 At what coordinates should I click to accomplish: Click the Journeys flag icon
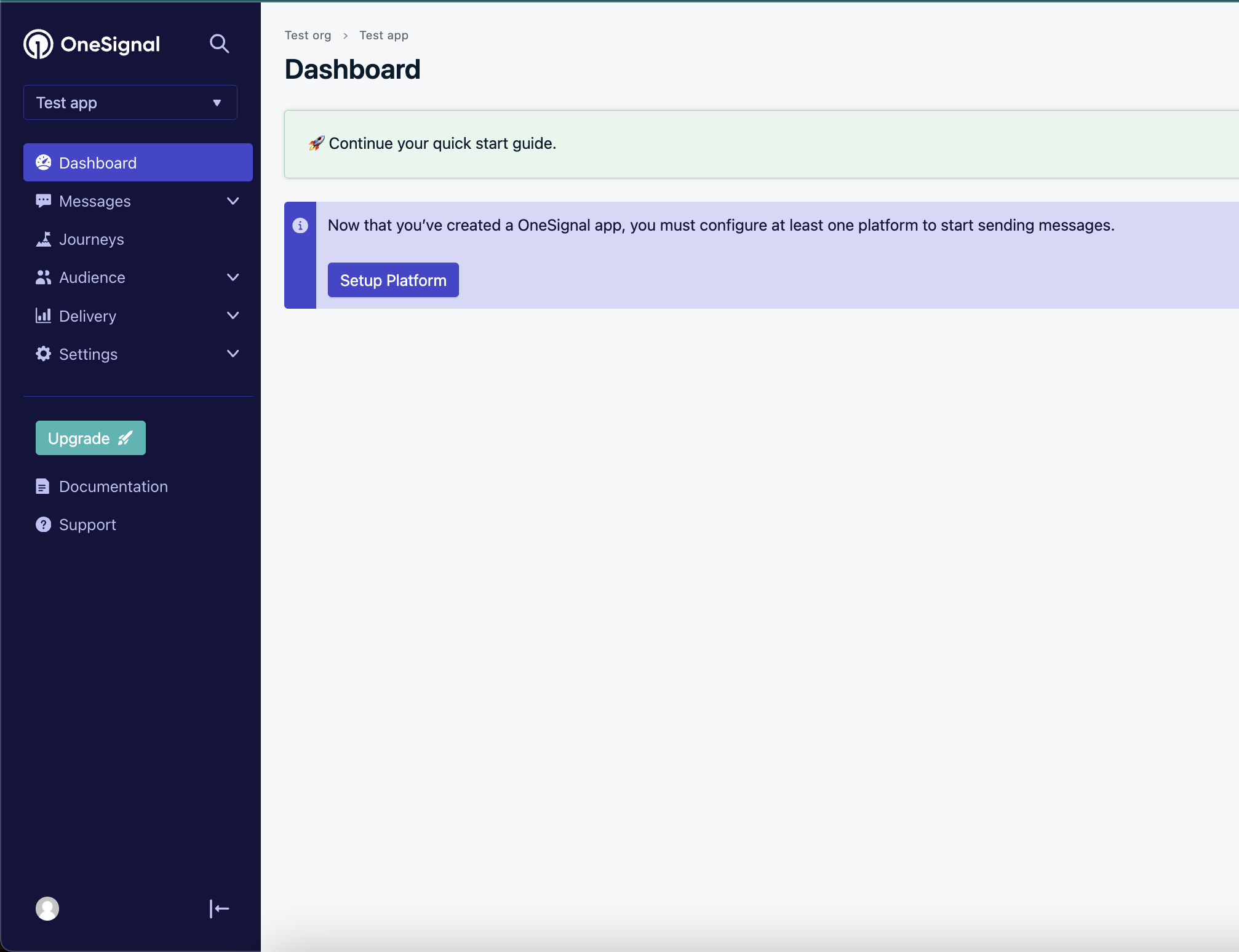tap(43, 239)
